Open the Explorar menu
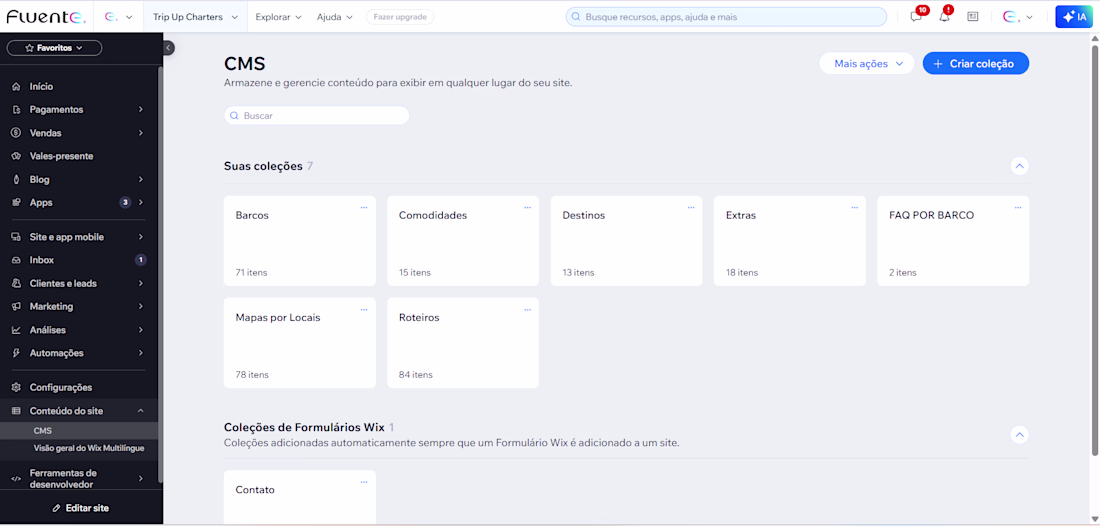The height and width of the screenshot is (526, 1100). [279, 16]
